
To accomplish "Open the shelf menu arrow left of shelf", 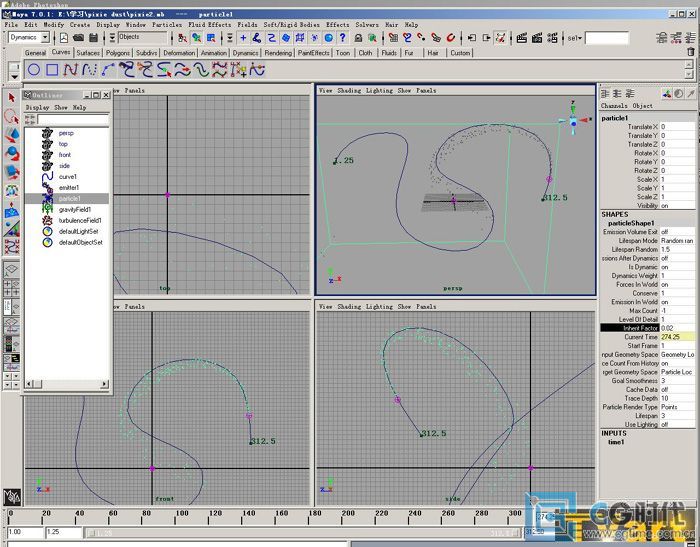I will [15, 77].
